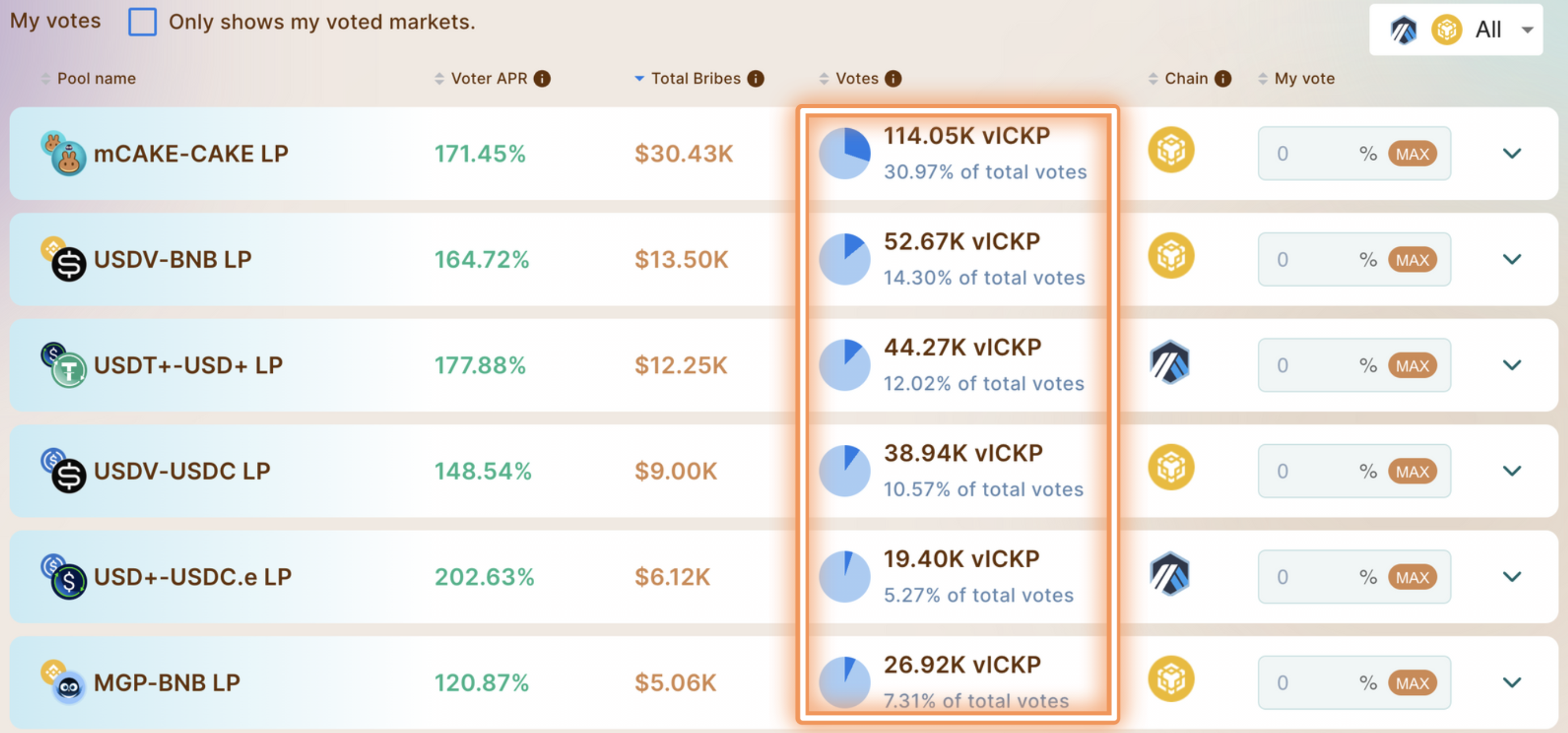Click the BNB chain icon in USDV-BNB row
Viewport: 1568px width, 733px height.
1170,256
